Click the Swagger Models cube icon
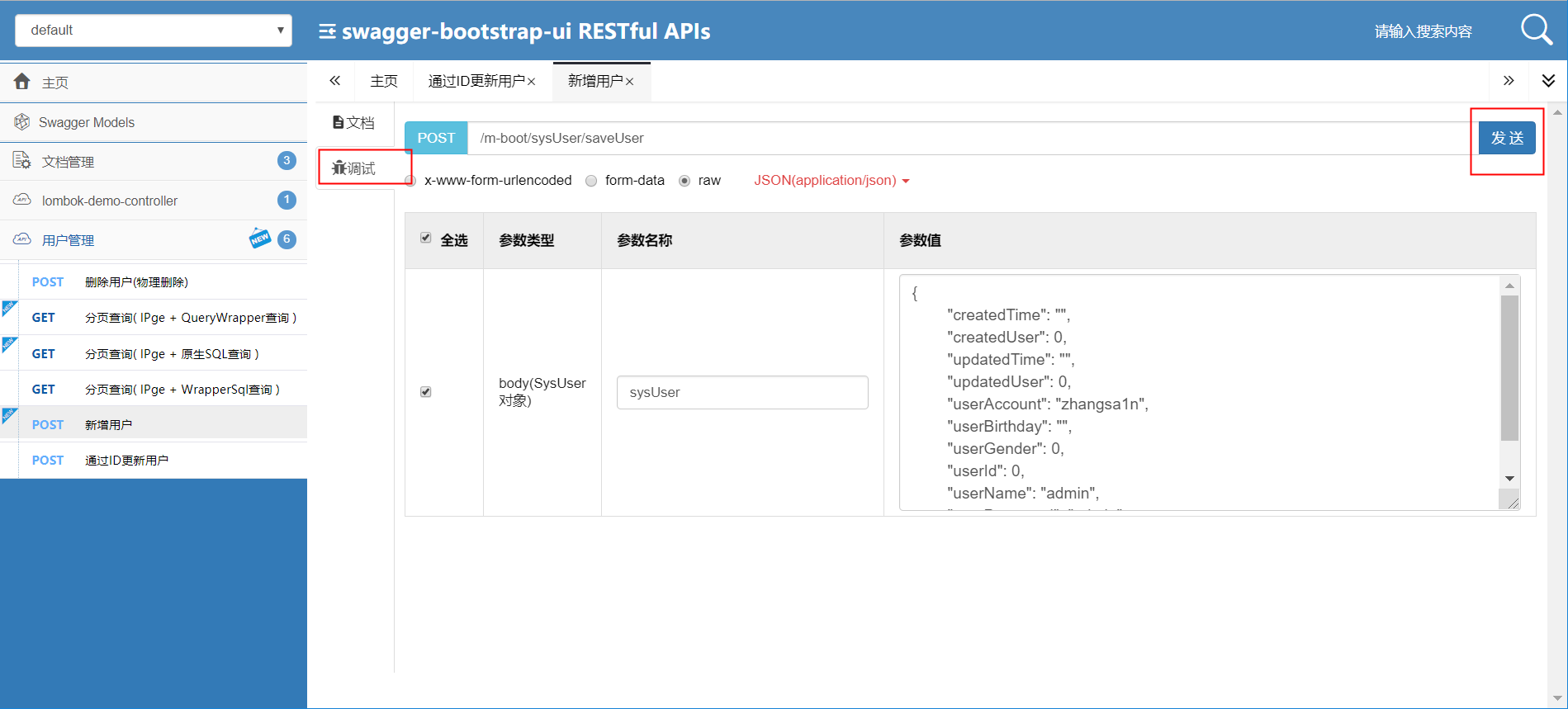The width and height of the screenshot is (1568, 709). (22, 122)
